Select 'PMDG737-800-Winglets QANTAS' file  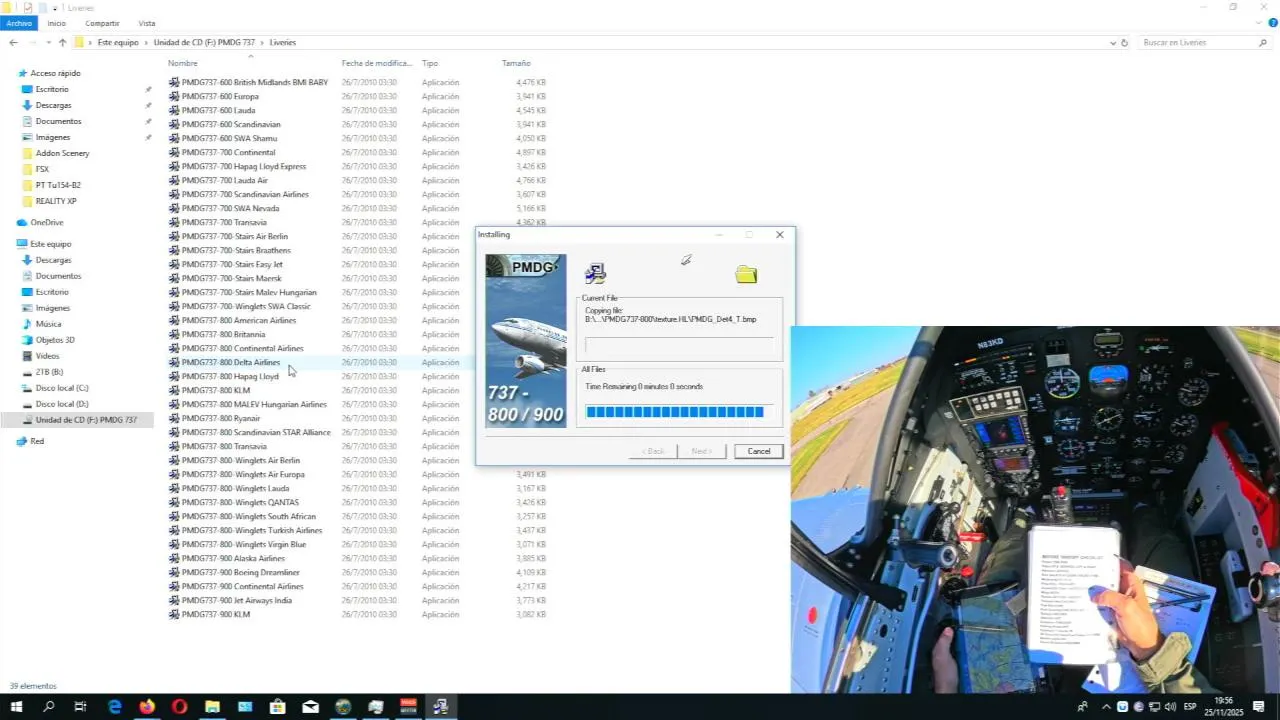240,502
